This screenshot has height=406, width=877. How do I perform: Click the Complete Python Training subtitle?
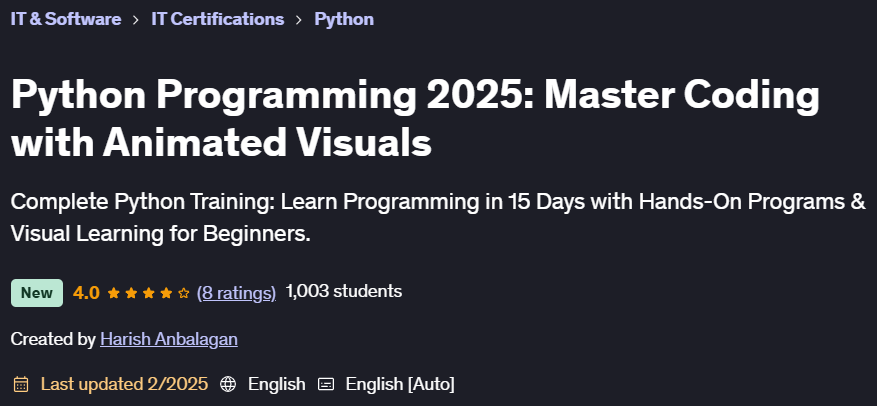click(x=438, y=218)
